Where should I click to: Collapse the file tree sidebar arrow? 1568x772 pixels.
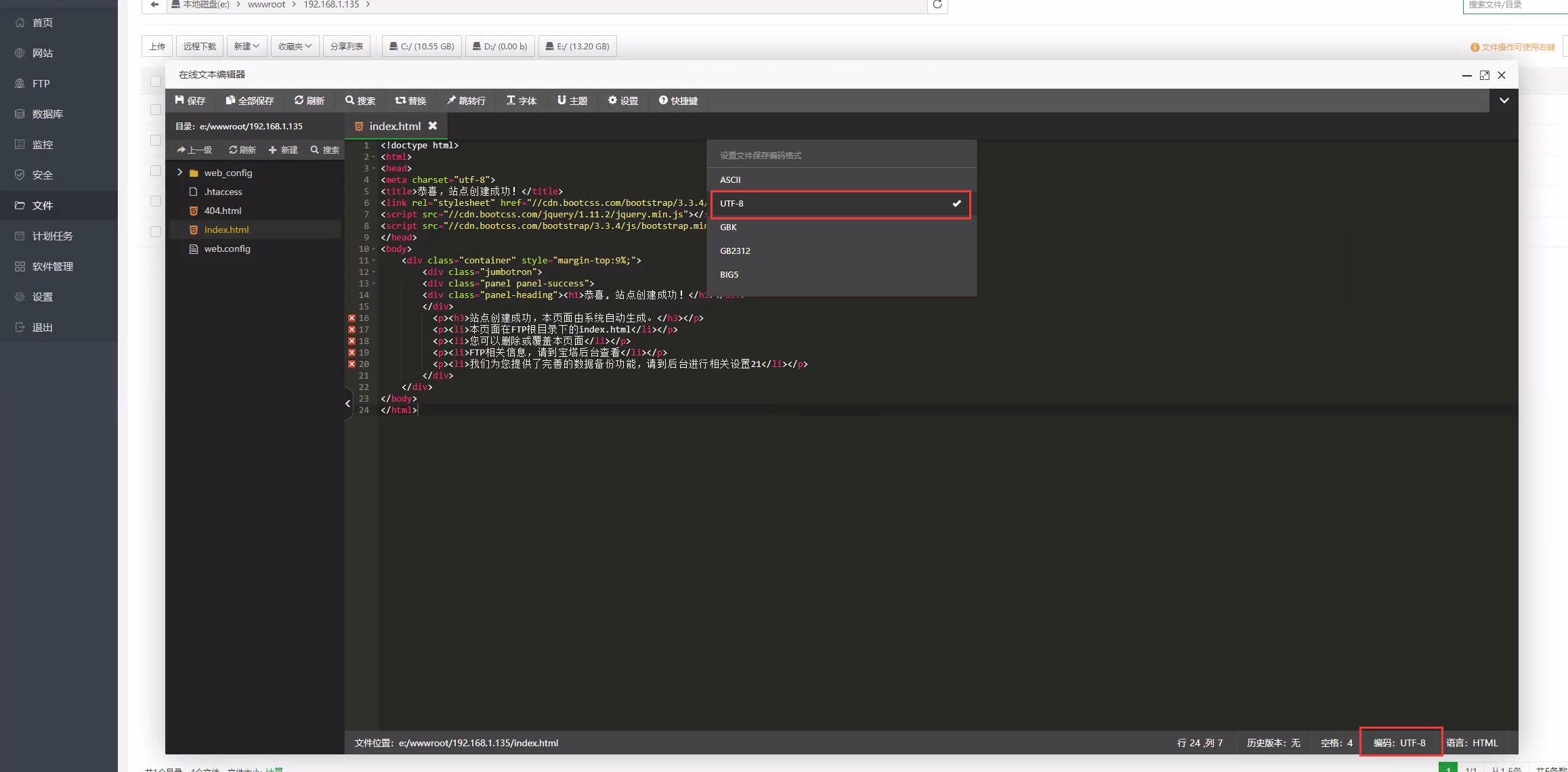click(x=348, y=404)
